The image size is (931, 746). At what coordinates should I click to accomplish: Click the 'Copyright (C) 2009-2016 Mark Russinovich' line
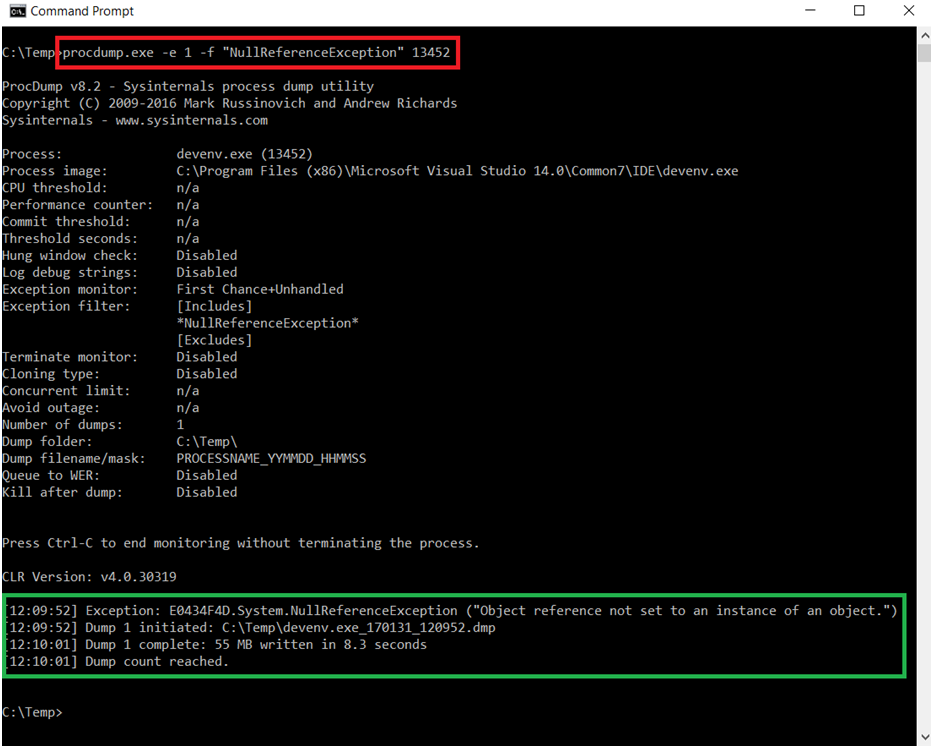[x=229, y=103]
